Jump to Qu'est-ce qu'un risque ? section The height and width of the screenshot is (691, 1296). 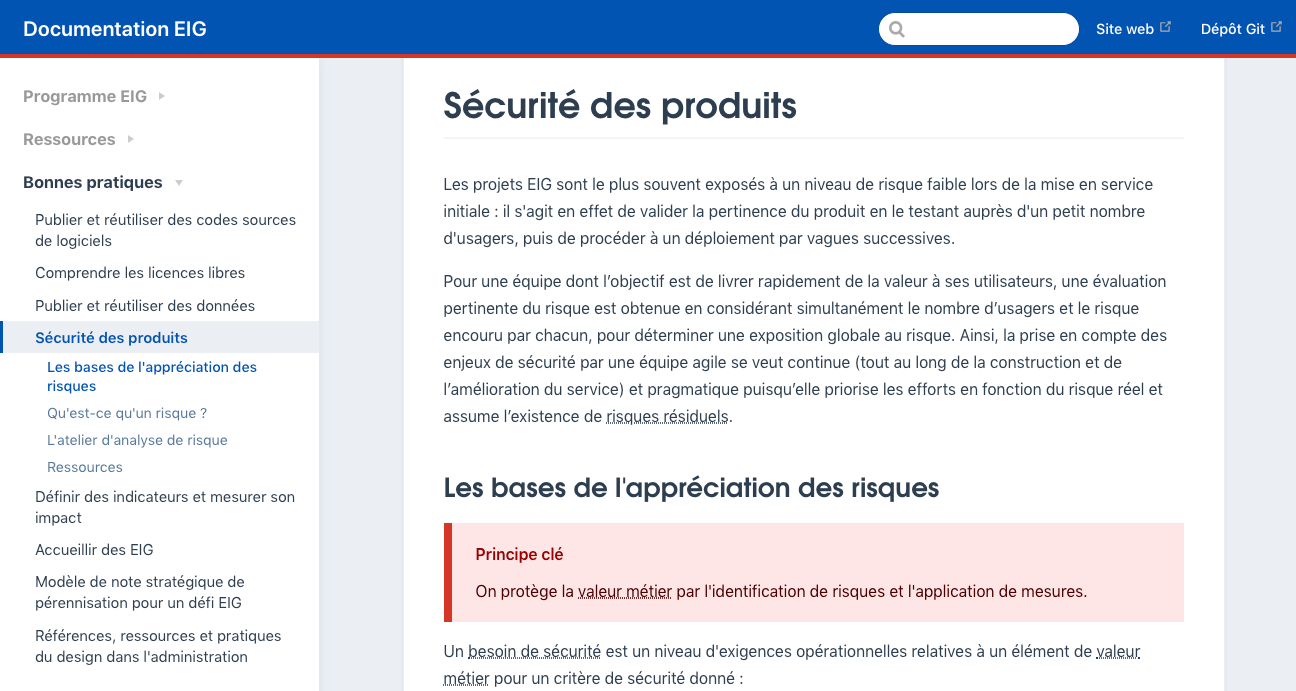pos(127,413)
